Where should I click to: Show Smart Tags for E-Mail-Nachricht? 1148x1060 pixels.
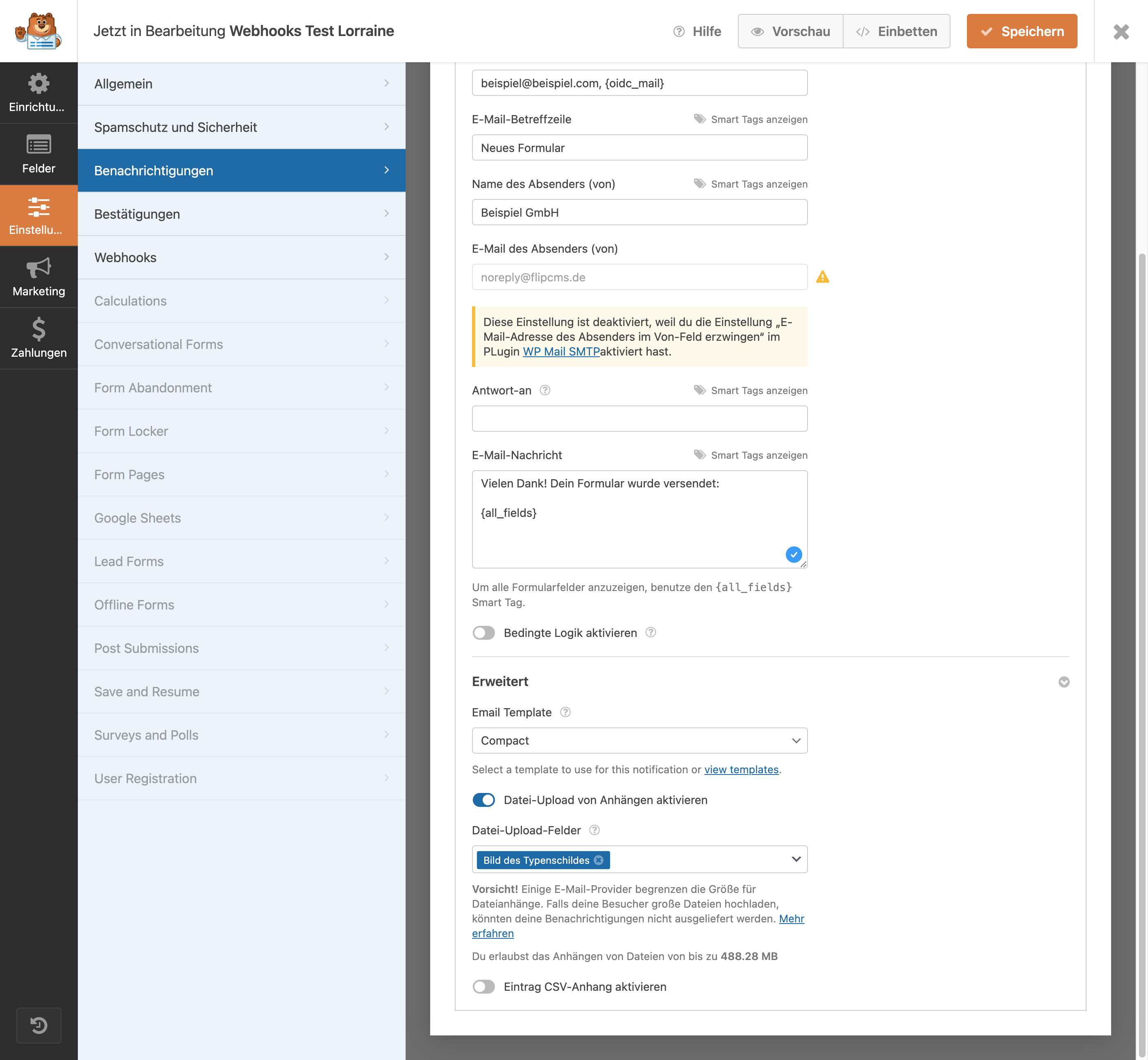(751, 455)
